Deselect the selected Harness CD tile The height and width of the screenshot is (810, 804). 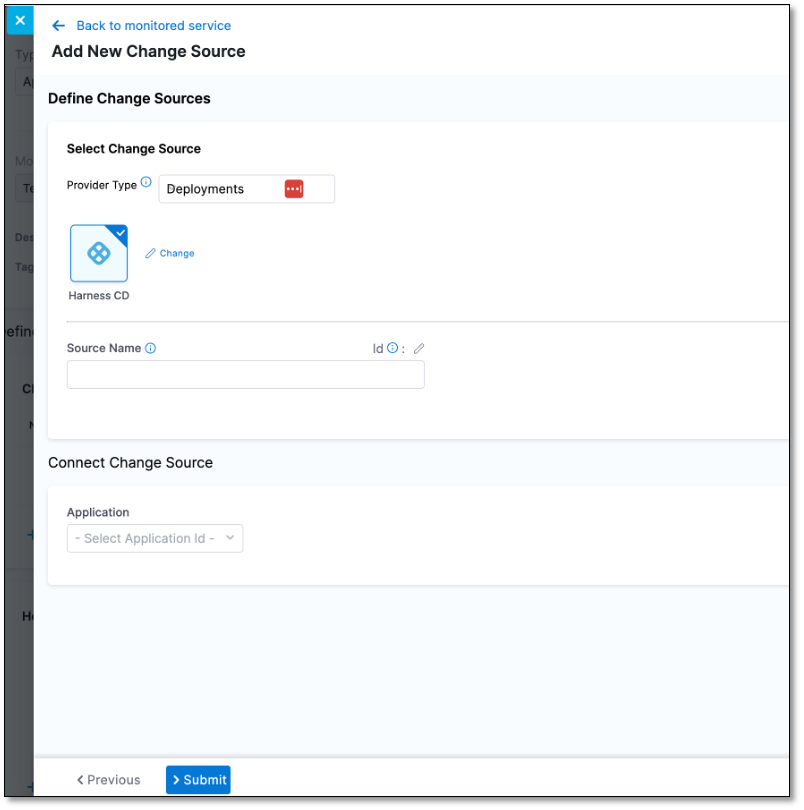(x=98, y=253)
